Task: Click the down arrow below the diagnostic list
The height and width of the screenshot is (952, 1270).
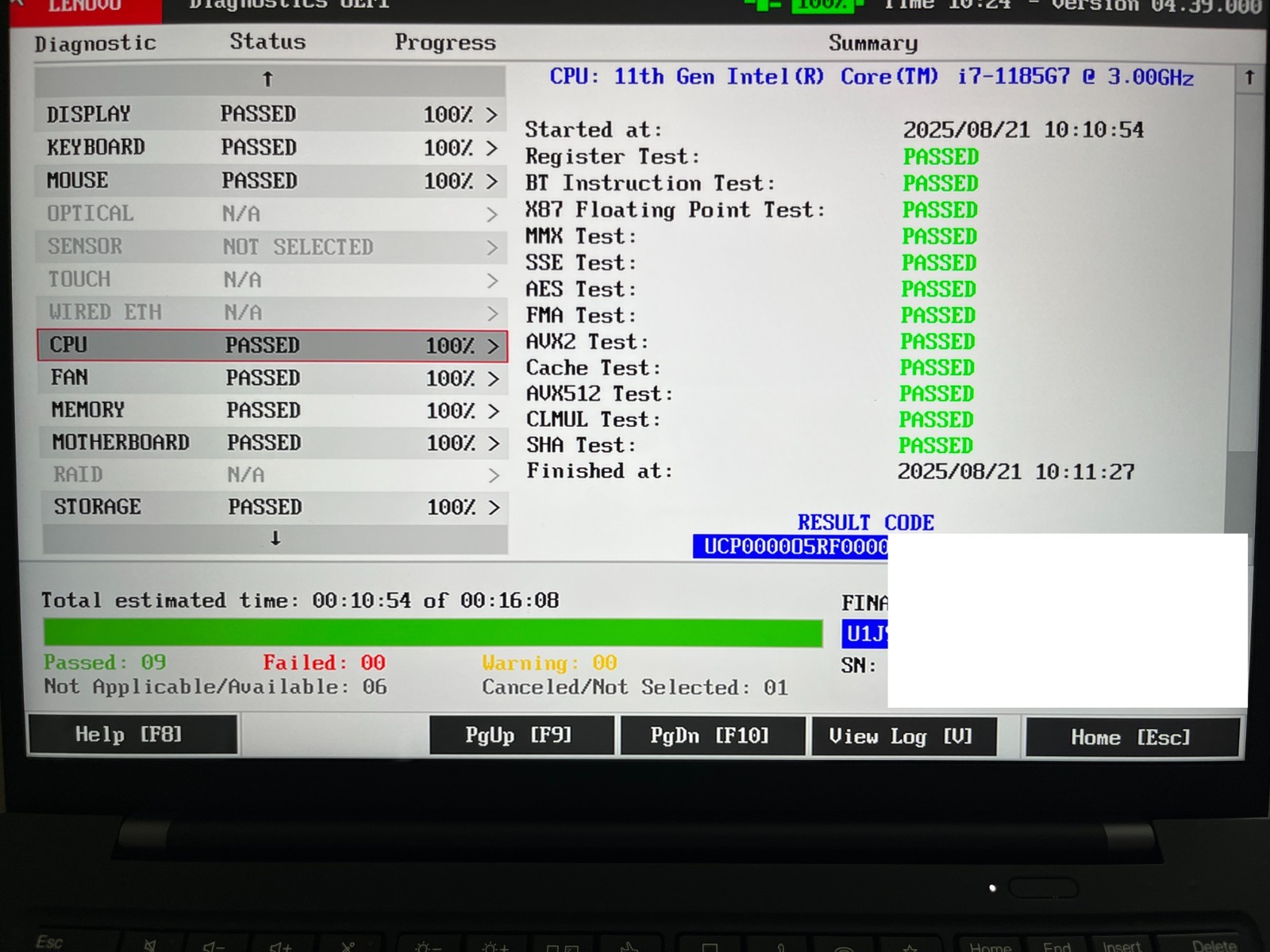Action: click(275, 539)
